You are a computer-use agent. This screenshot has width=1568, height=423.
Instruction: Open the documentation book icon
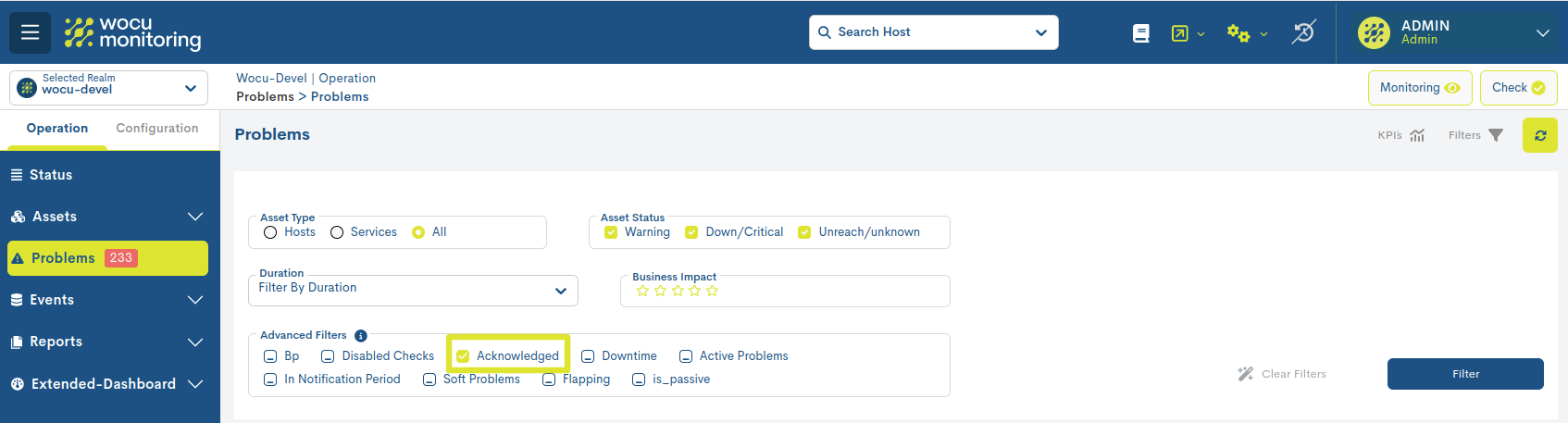tap(1141, 33)
